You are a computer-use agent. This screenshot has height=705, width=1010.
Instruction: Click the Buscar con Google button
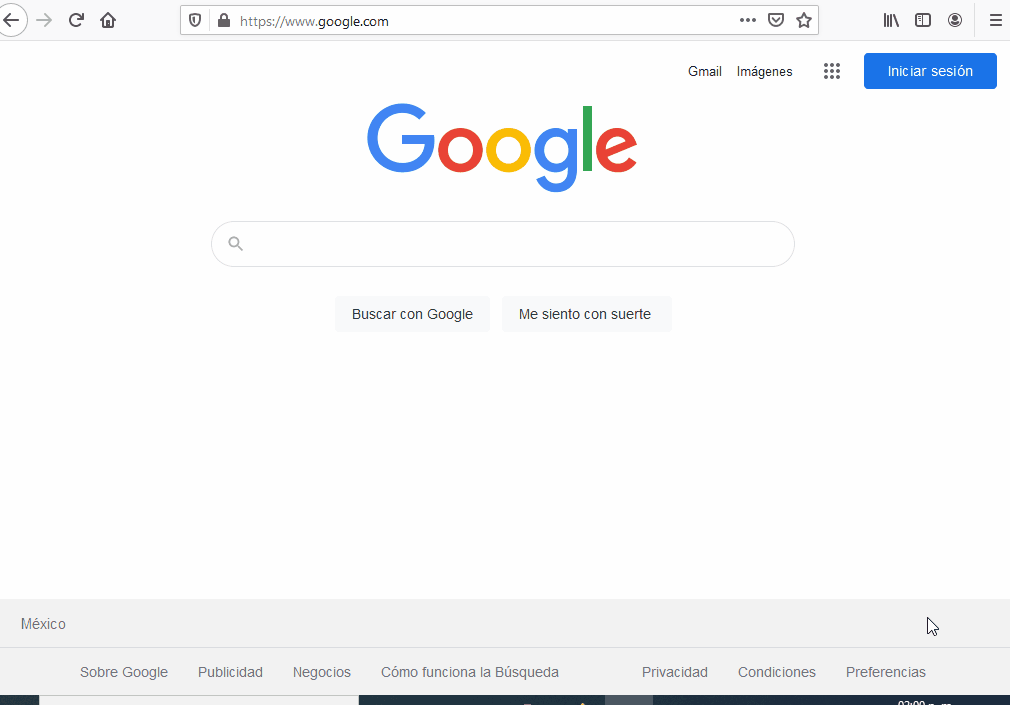coord(412,314)
